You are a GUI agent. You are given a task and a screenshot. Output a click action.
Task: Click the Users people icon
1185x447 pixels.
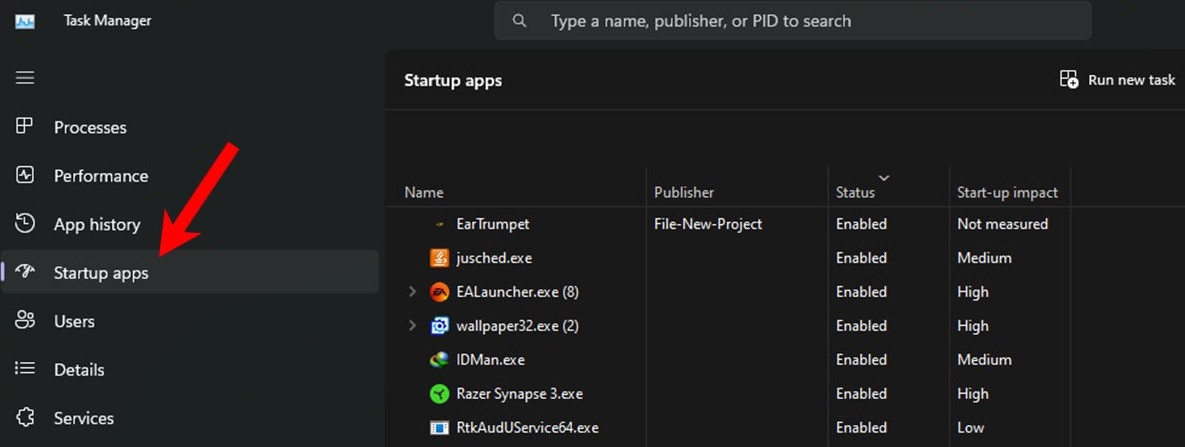[25, 320]
